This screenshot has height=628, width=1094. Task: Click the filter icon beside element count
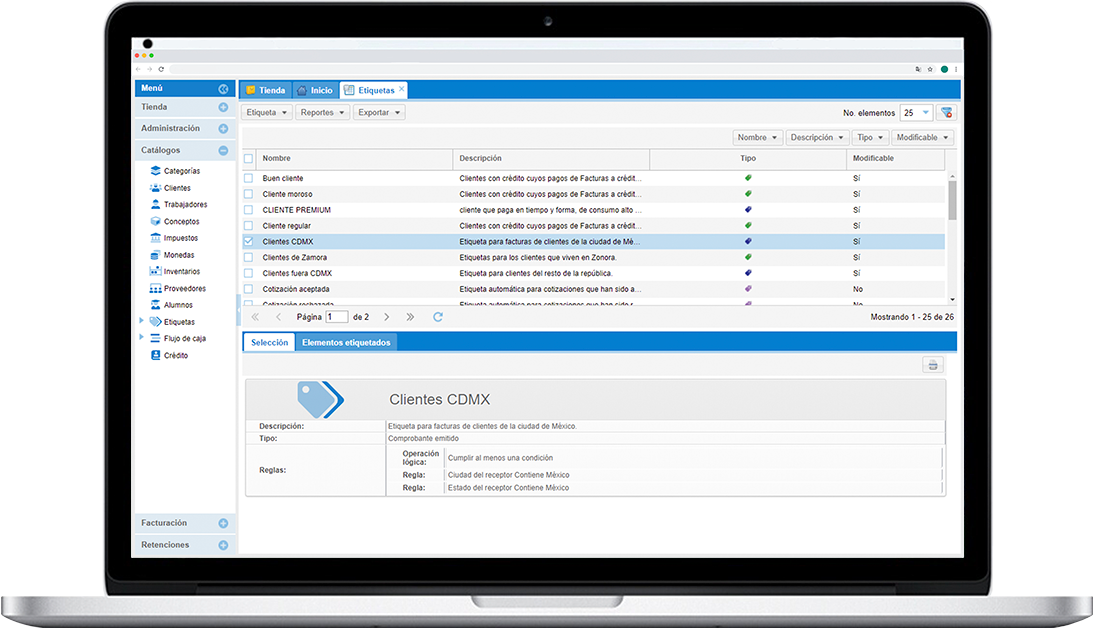click(x=946, y=113)
